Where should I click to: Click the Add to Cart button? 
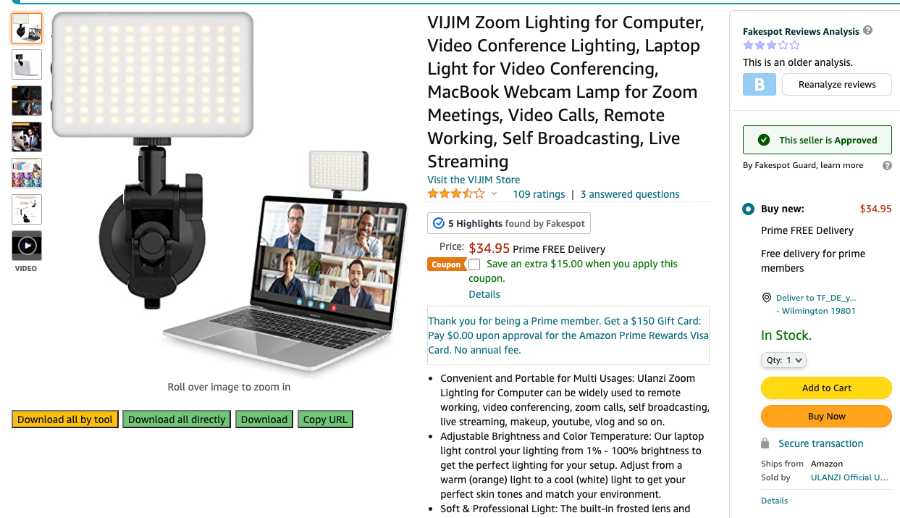pyautogui.click(x=826, y=388)
